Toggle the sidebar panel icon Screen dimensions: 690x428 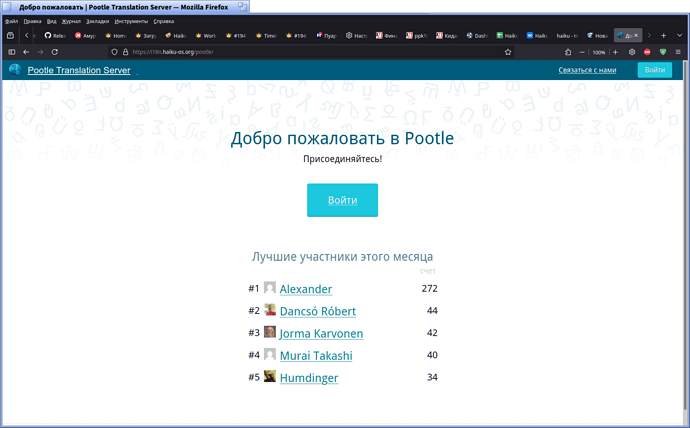11,52
